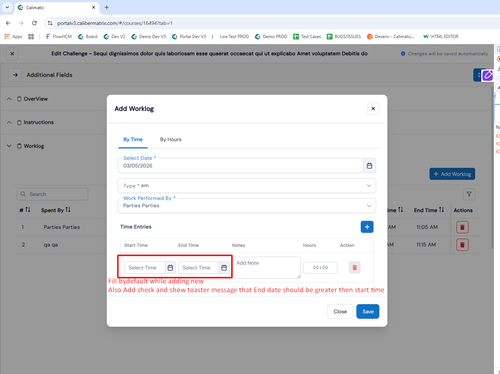Image resolution: width=500 pixels, height=374 pixels.
Task: Open the worklog table filter icon
Action: [469, 194]
